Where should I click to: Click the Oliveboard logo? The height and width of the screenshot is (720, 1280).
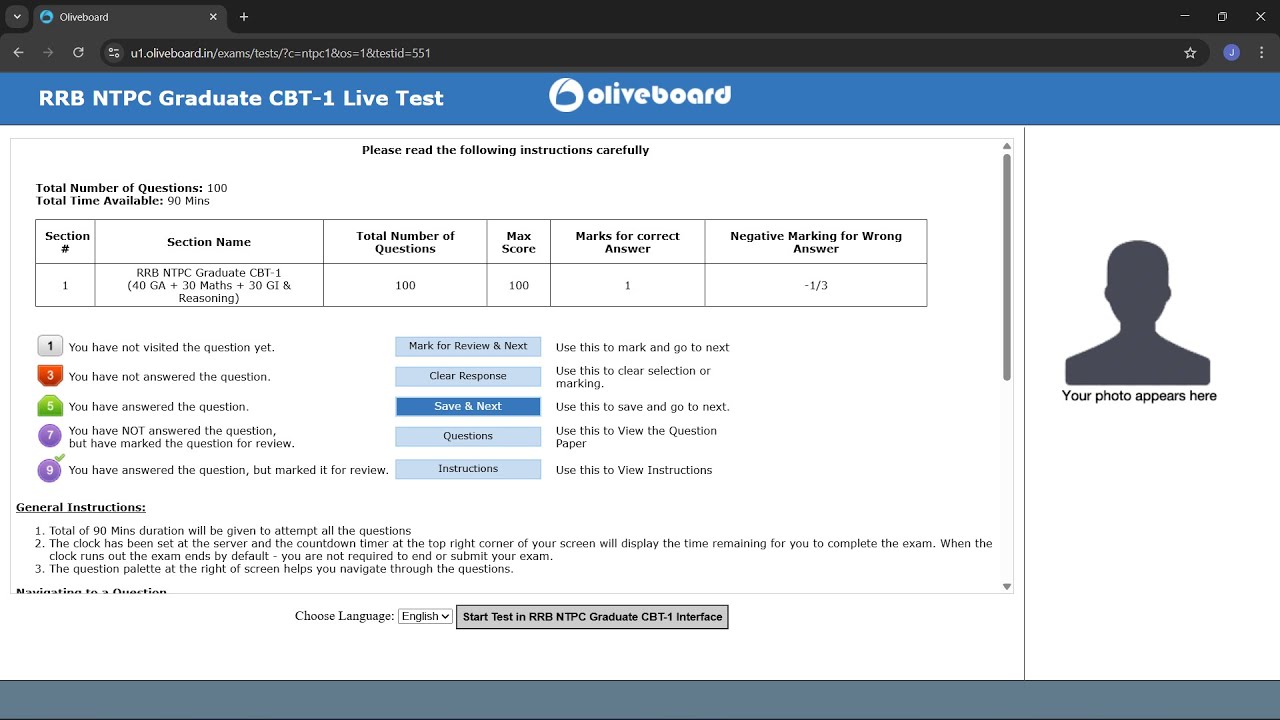click(640, 95)
